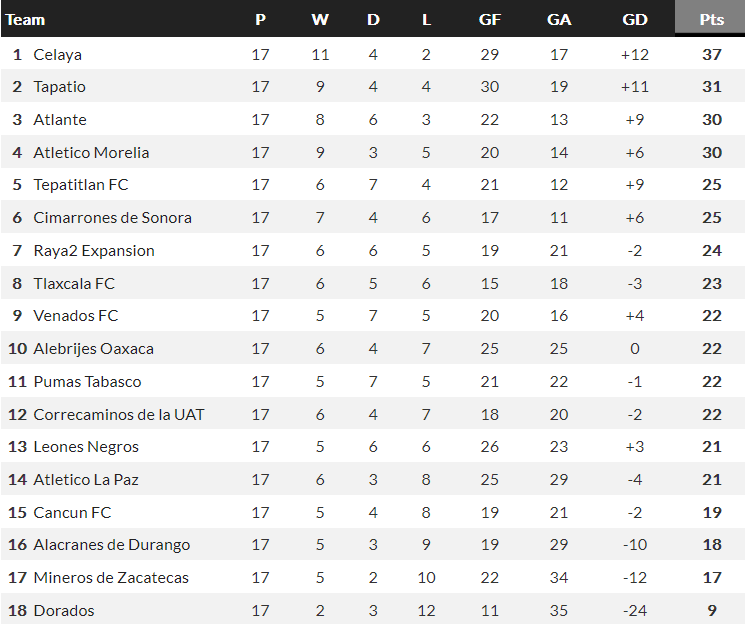Click on Atletico Morelia team name
Viewport: 745px width, 624px height.
[x=91, y=153]
